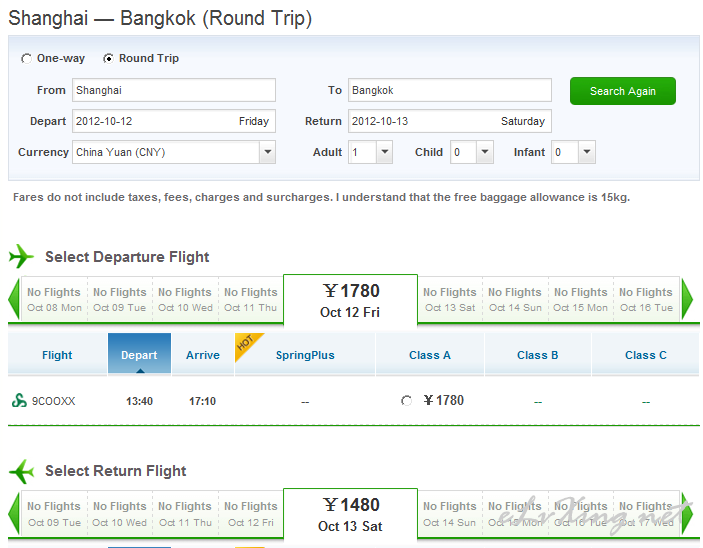Select the One-way radio button
703x548 pixels.
(26, 59)
